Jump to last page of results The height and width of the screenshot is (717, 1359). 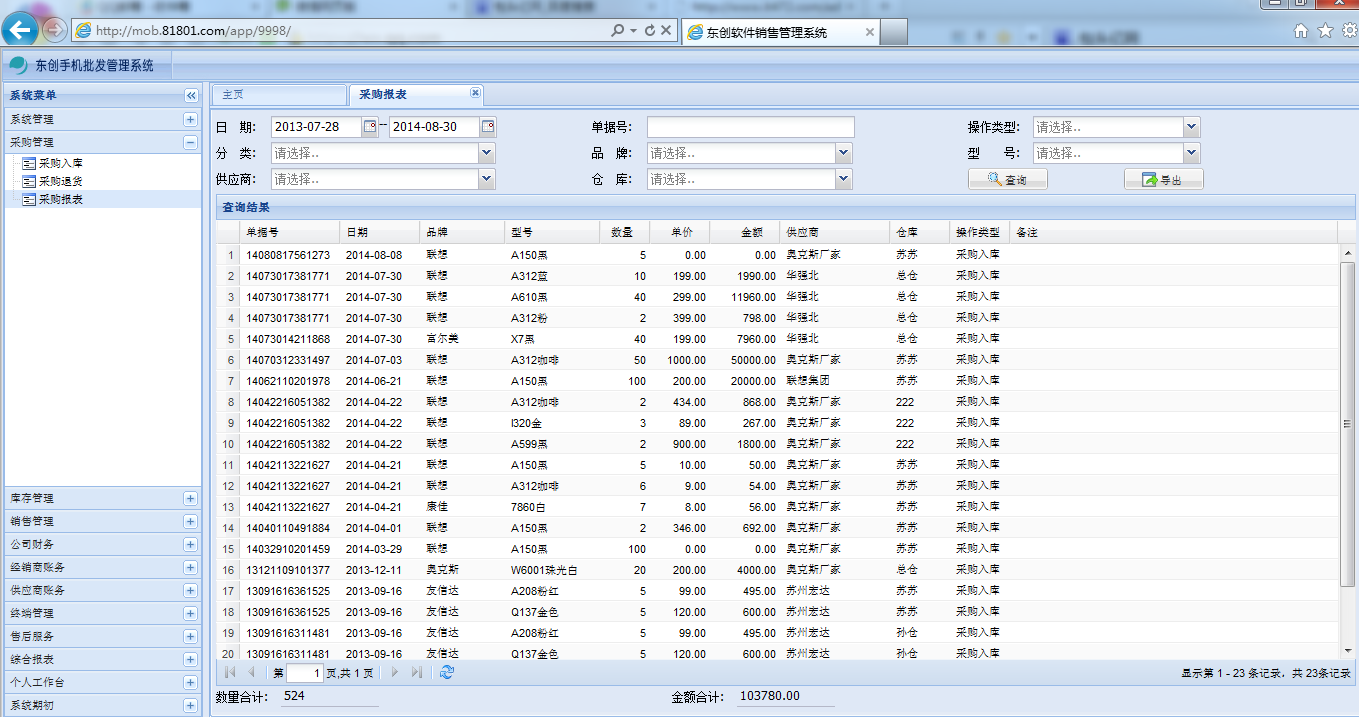(417, 673)
